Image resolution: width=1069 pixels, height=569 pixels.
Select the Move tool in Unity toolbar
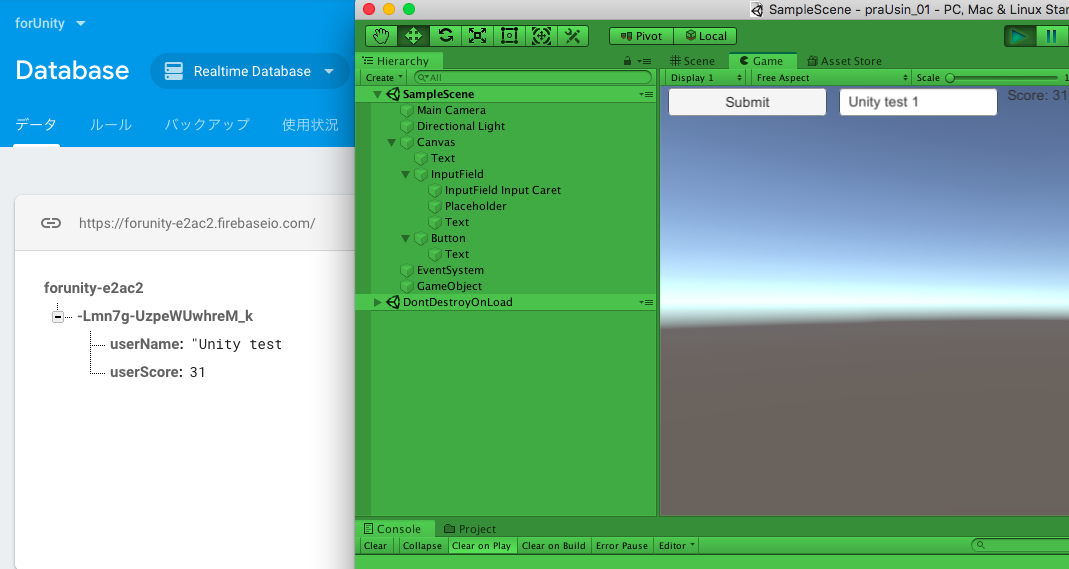pos(413,36)
